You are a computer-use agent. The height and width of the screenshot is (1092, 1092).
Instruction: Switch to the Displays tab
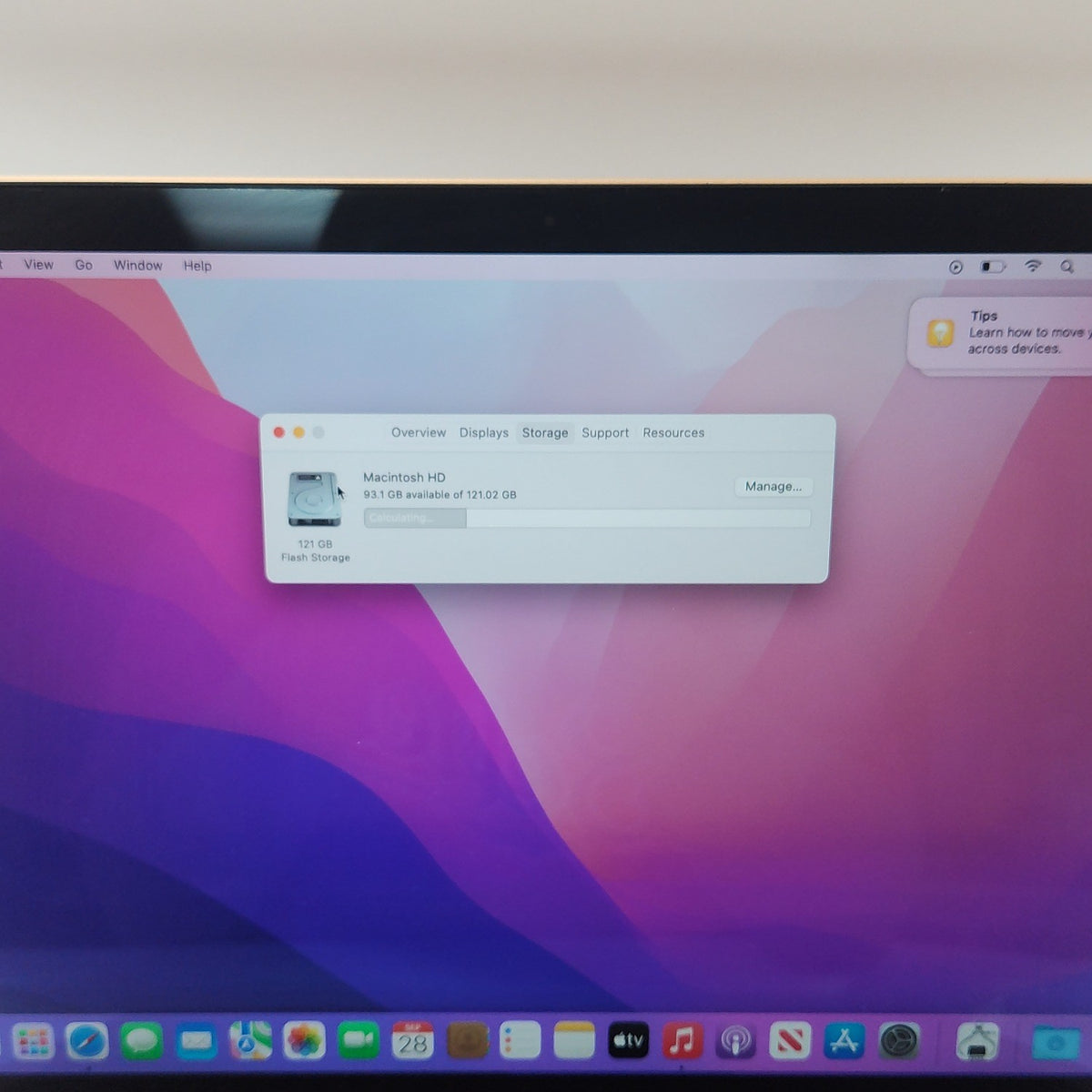click(x=484, y=432)
